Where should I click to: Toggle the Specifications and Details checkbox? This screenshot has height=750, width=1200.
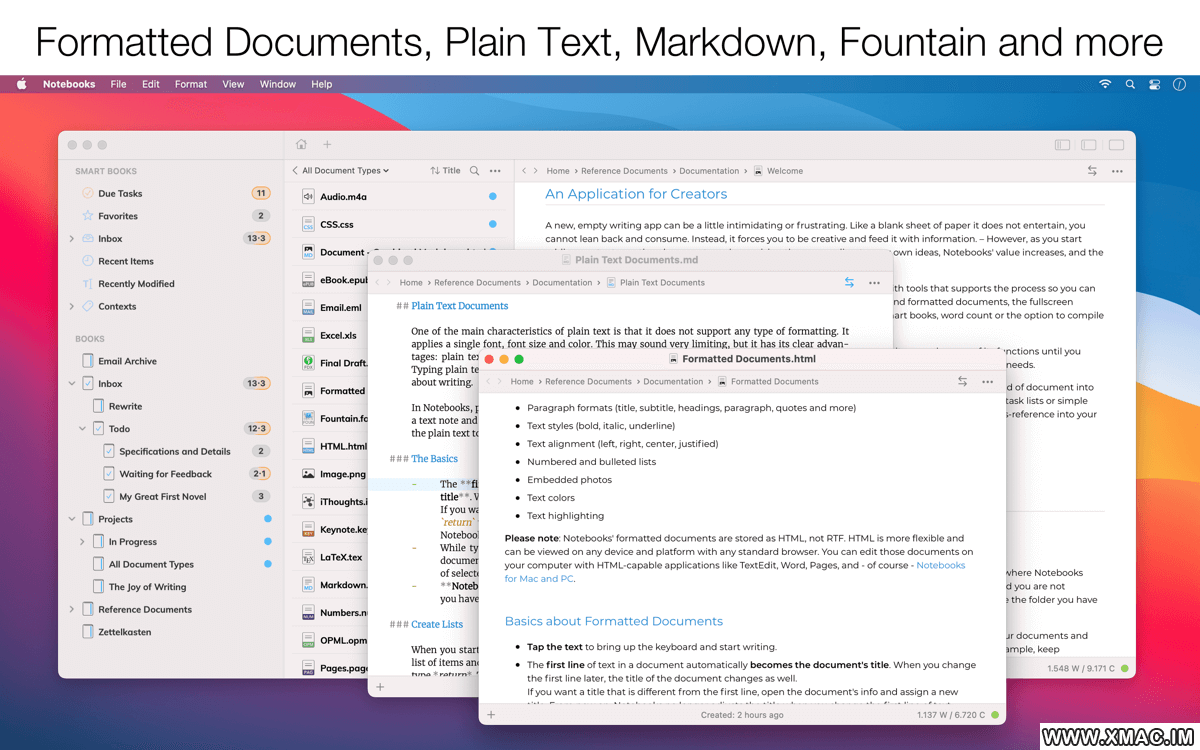pyautogui.click(x=109, y=451)
